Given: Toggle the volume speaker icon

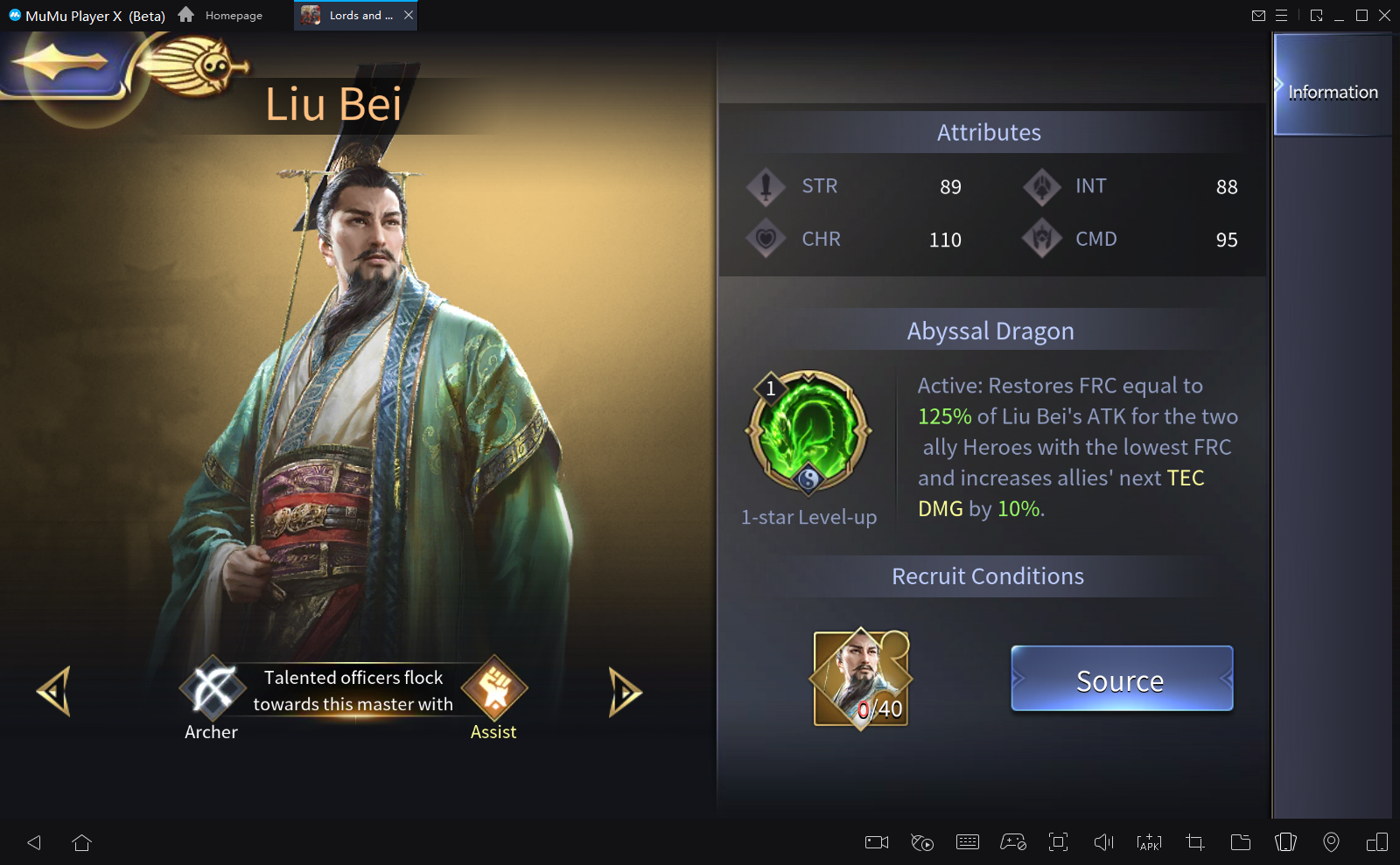Looking at the screenshot, I should [x=1104, y=842].
